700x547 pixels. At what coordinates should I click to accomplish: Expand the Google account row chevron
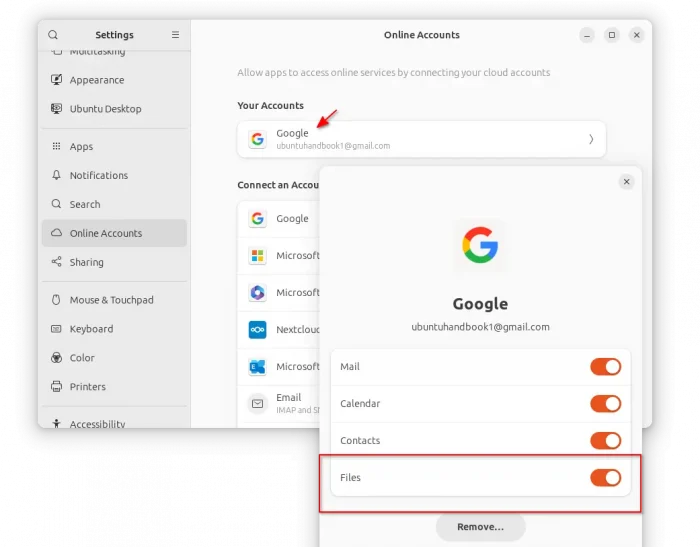[x=590, y=139]
